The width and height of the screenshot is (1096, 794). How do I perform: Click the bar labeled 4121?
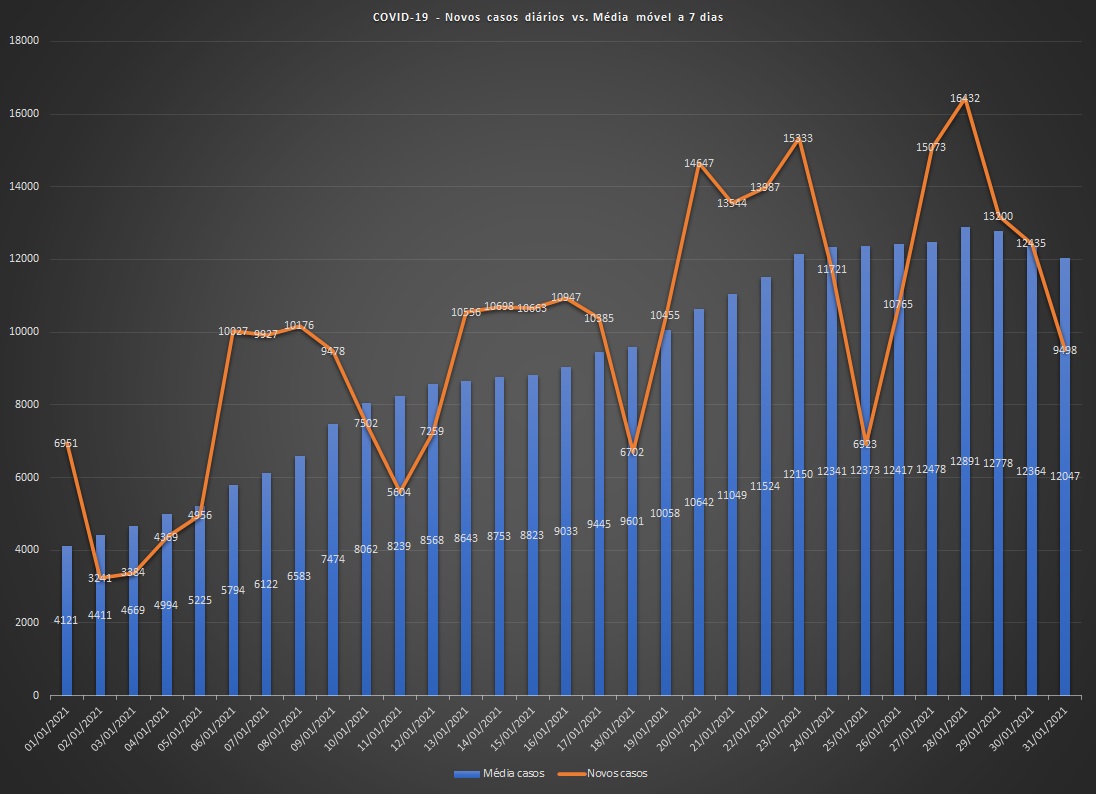coord(67,620)
